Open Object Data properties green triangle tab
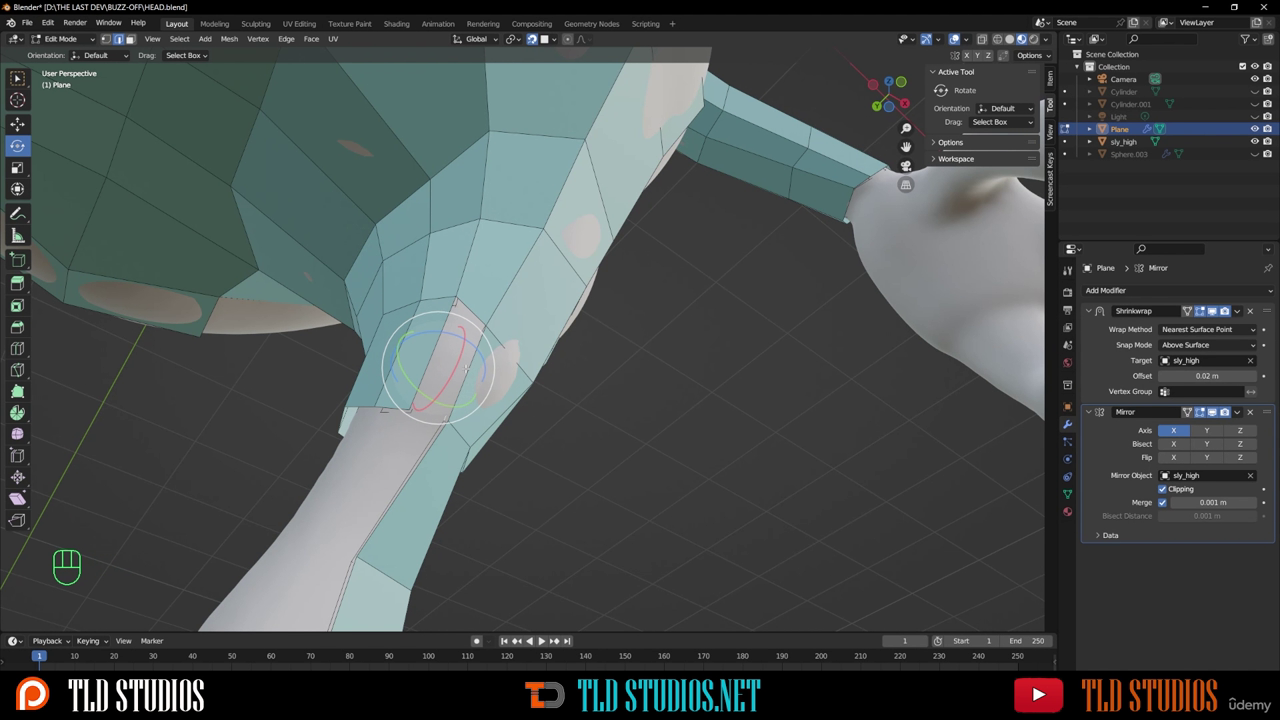 pyautogui.click(x=1067, y=494)
